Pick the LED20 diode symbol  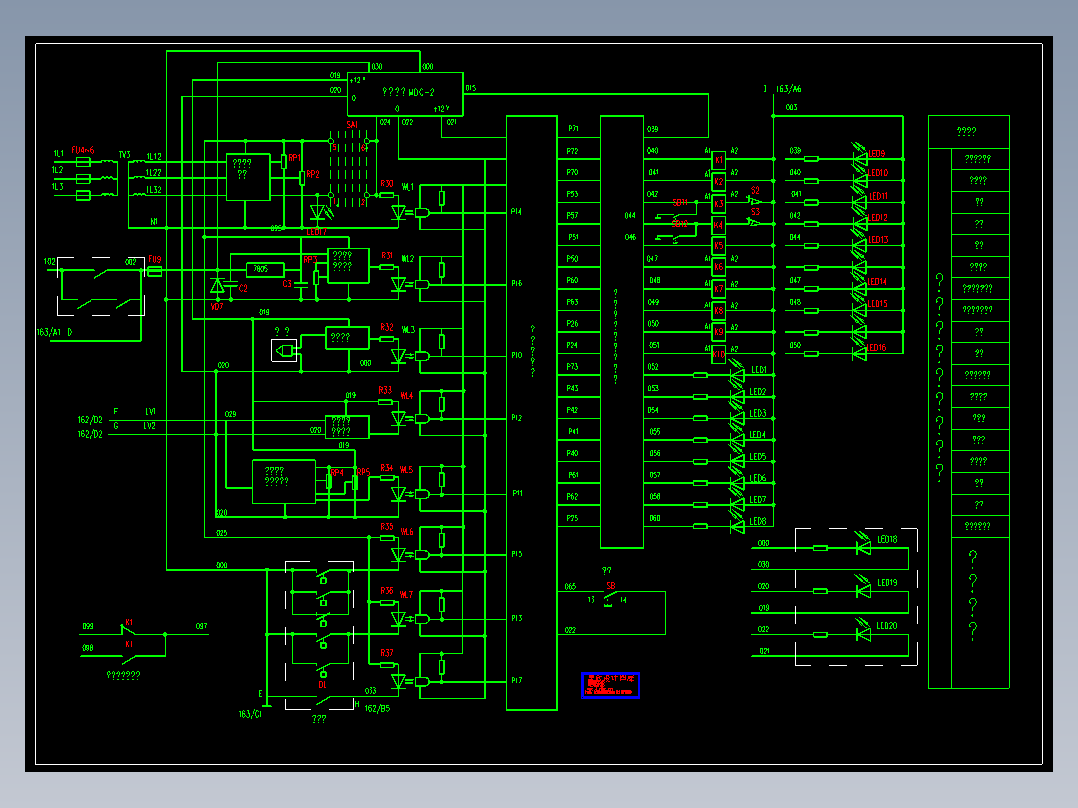pos(862,633)
